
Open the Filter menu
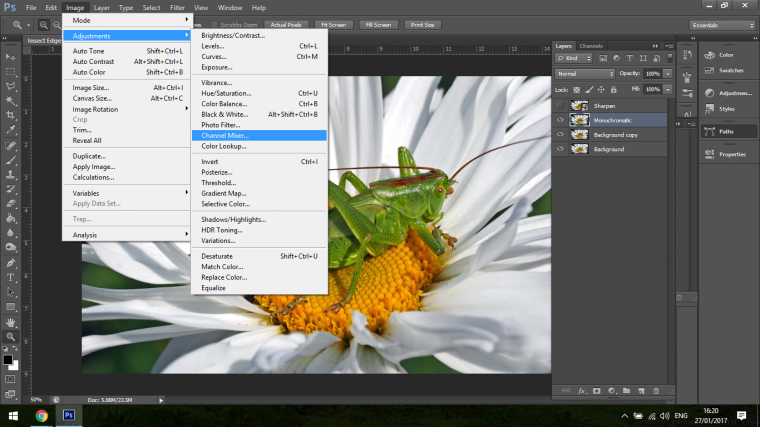pos(177,8)
